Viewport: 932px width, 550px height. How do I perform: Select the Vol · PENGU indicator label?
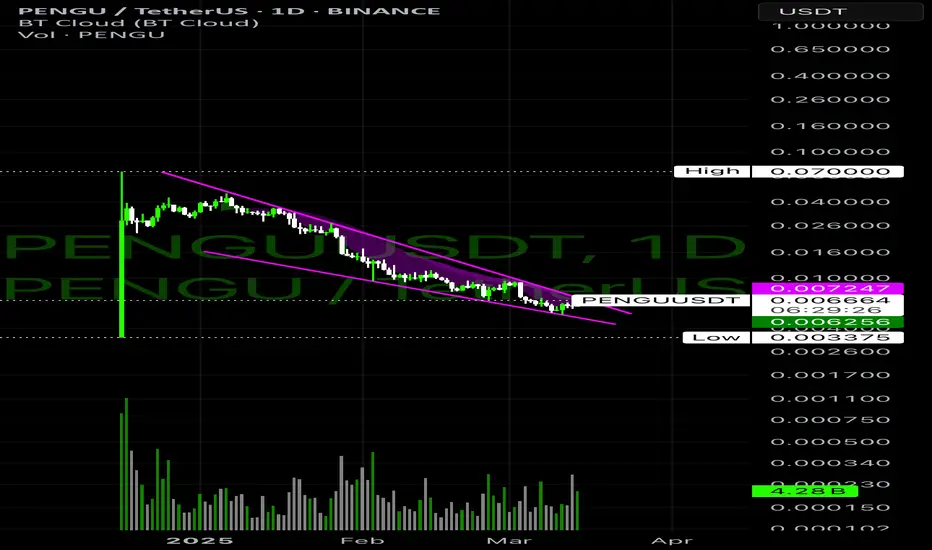click(x=92, y=34)
